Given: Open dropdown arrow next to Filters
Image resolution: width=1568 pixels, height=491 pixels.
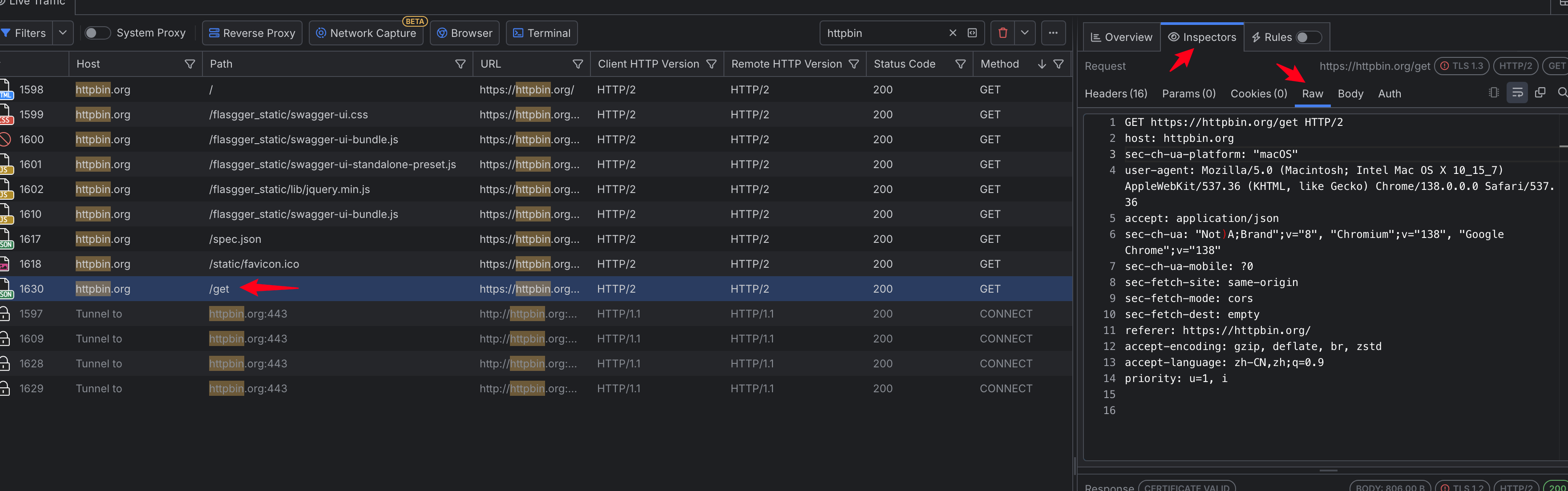Looking at the screenshot, I should pyautogui.click(x=63, y=33).
